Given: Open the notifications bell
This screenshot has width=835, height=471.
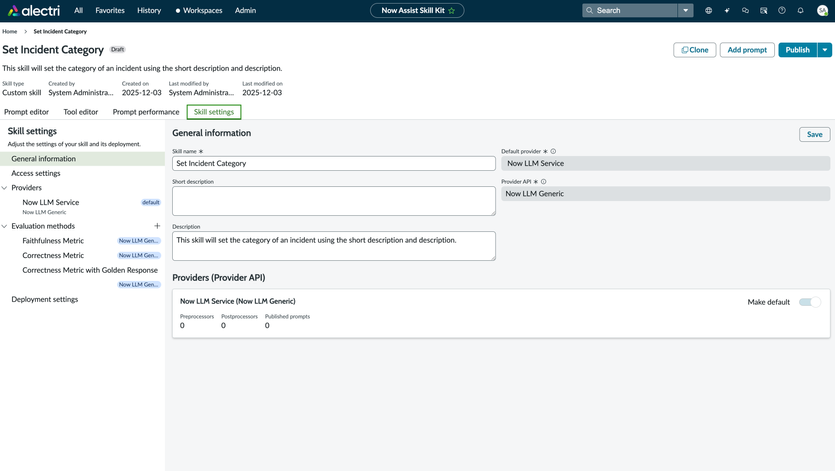Looking at the screenshot, I should coord(800,11).
